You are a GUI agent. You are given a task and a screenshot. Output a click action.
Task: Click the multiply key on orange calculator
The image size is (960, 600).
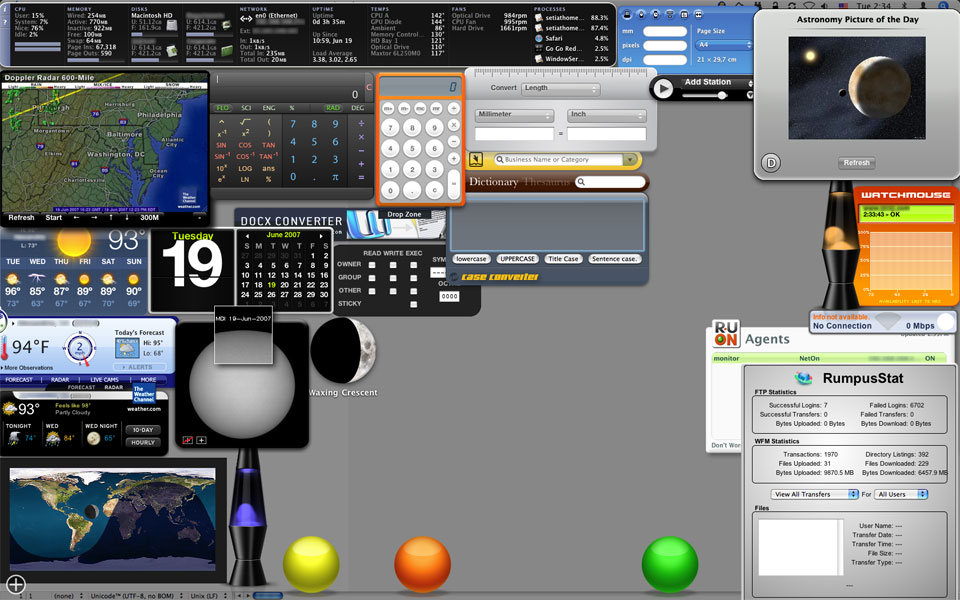(x=453, y=126)
